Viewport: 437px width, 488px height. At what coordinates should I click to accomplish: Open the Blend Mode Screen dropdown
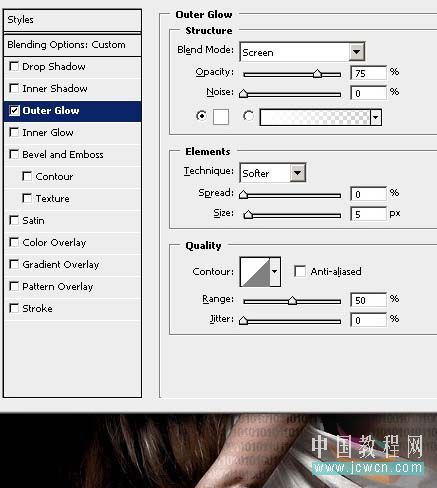click(x=302, y=52)
